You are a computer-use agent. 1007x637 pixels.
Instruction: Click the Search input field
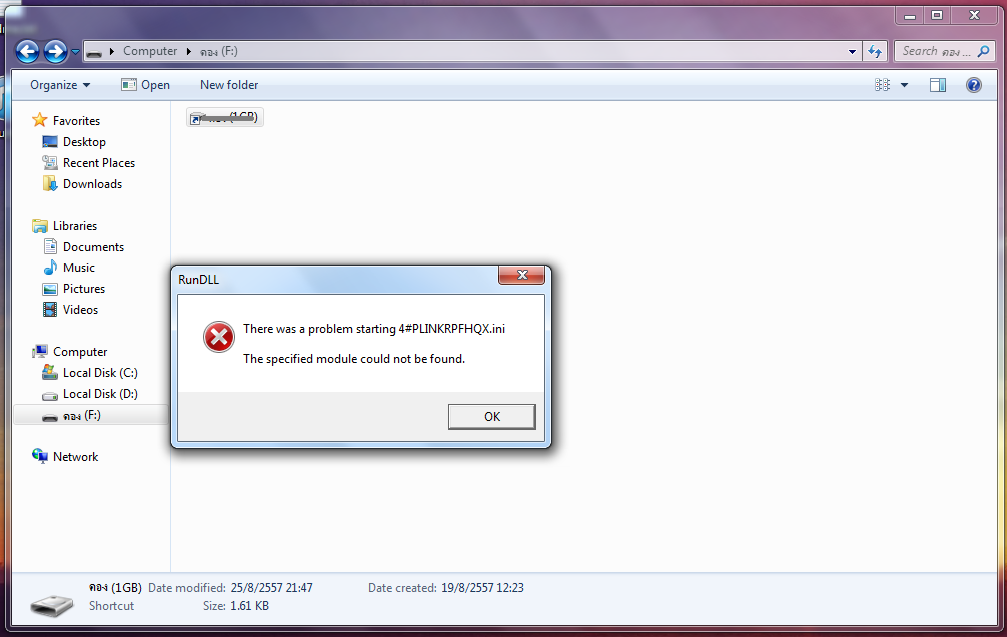point(936,51)
